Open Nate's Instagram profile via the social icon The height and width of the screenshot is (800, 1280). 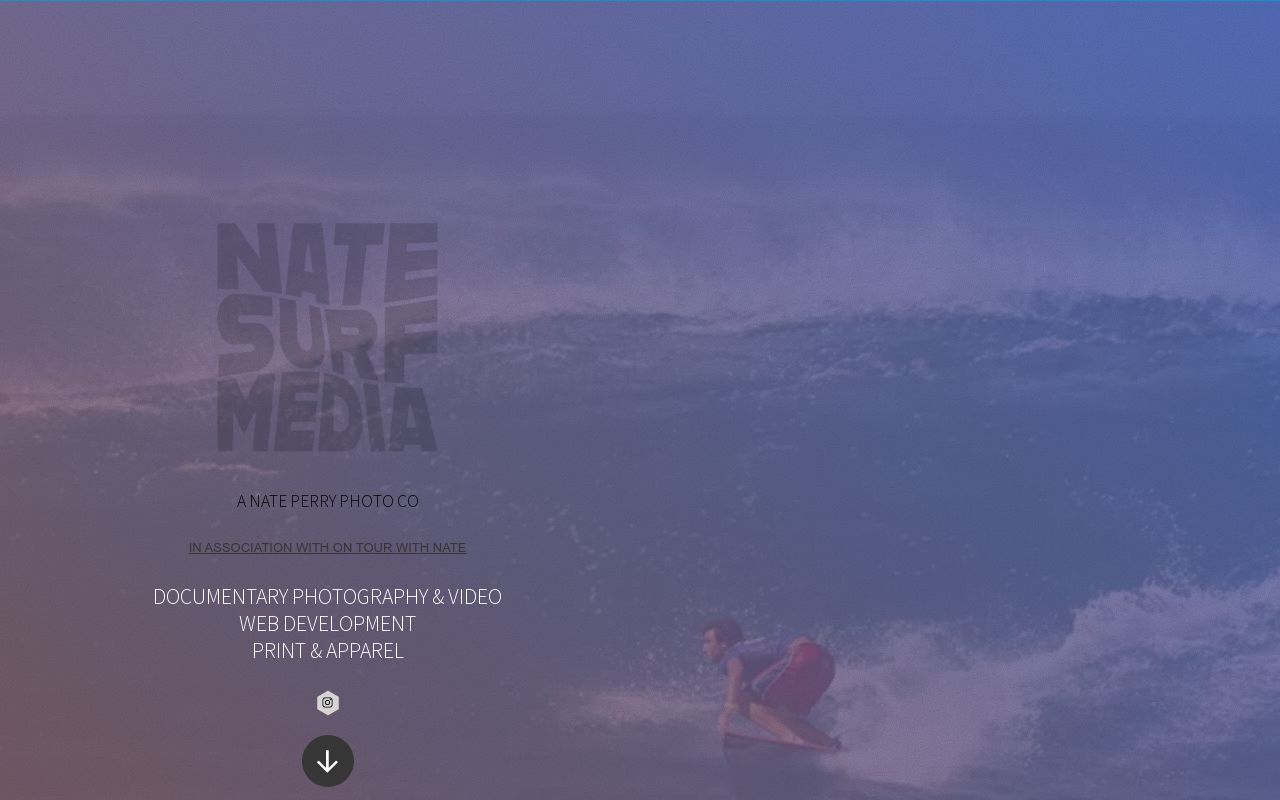click(328, 703)
